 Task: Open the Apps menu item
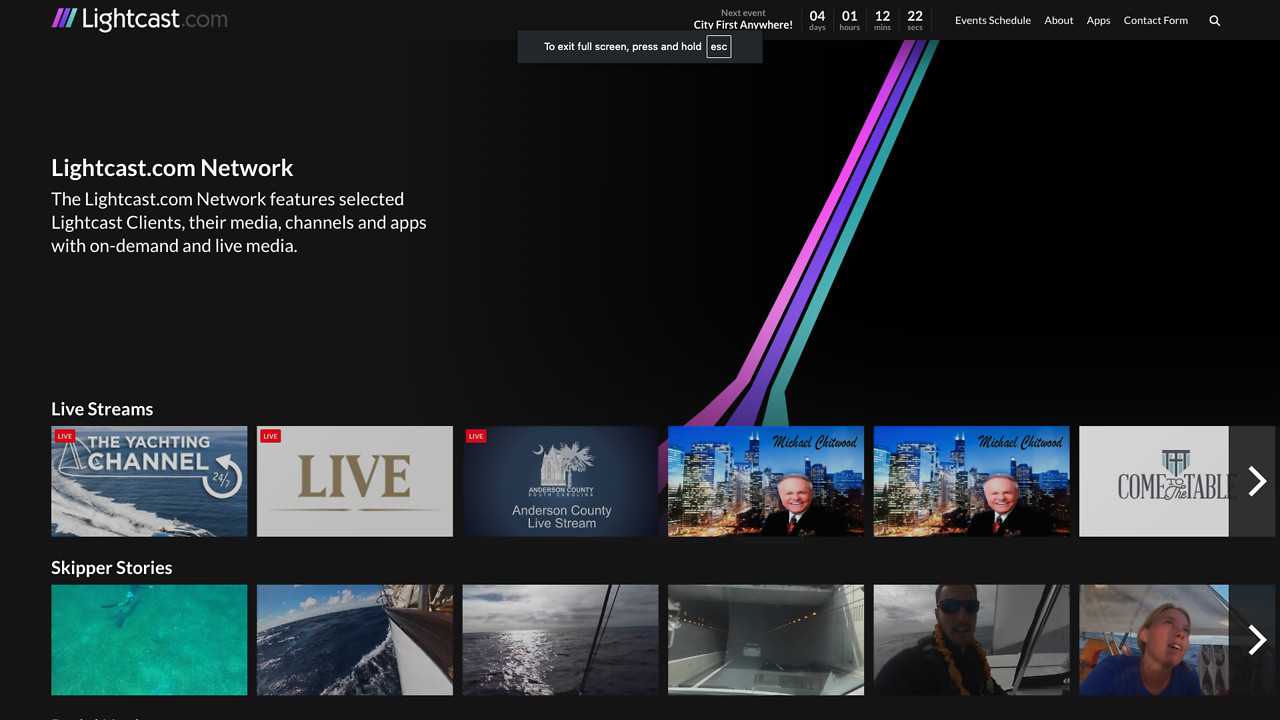tap(1098, 20)
